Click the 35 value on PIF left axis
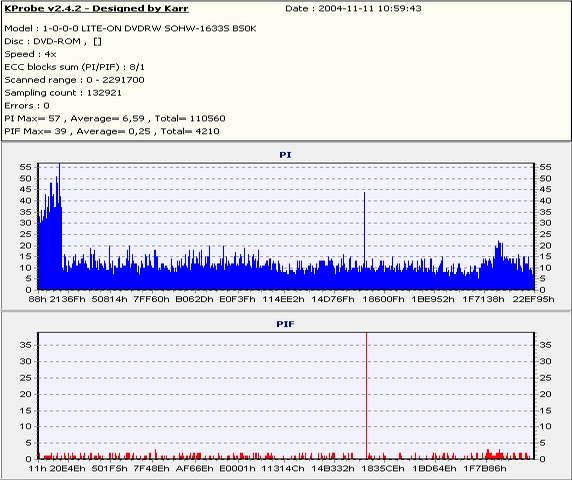Image resolution: width=572 pixels, height=480 pixels. pyautogui.click(x=26, y=345)
